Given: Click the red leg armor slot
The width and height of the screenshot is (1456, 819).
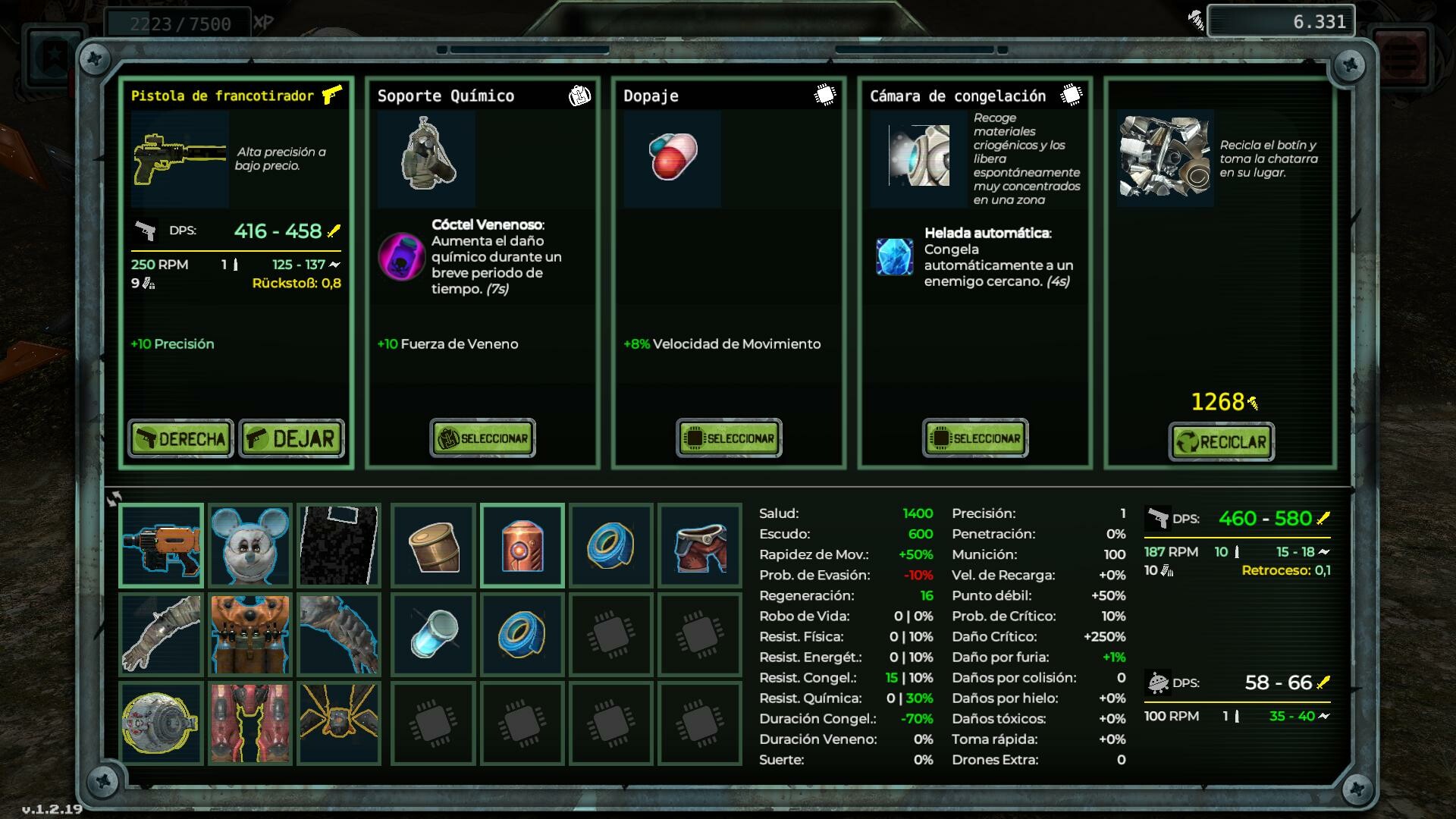Looking at the screenshot, I should (250, 723).
